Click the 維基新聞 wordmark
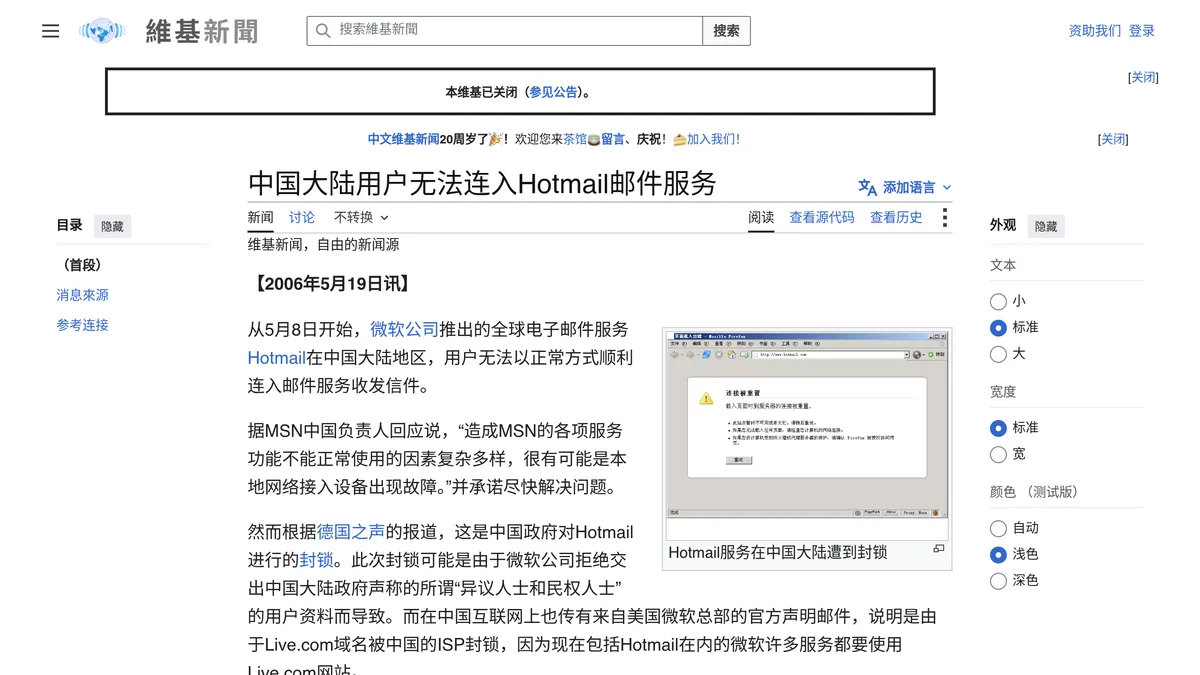 pyautogui.click(x=202, y=31)
